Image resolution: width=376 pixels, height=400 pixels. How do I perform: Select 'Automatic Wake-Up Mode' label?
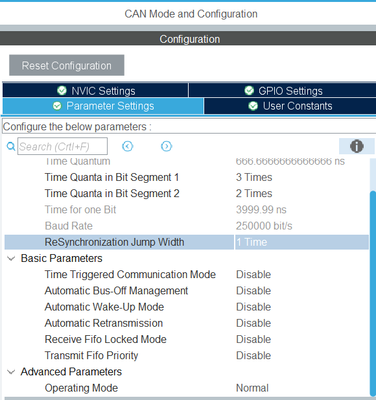[x=104, y=307]
